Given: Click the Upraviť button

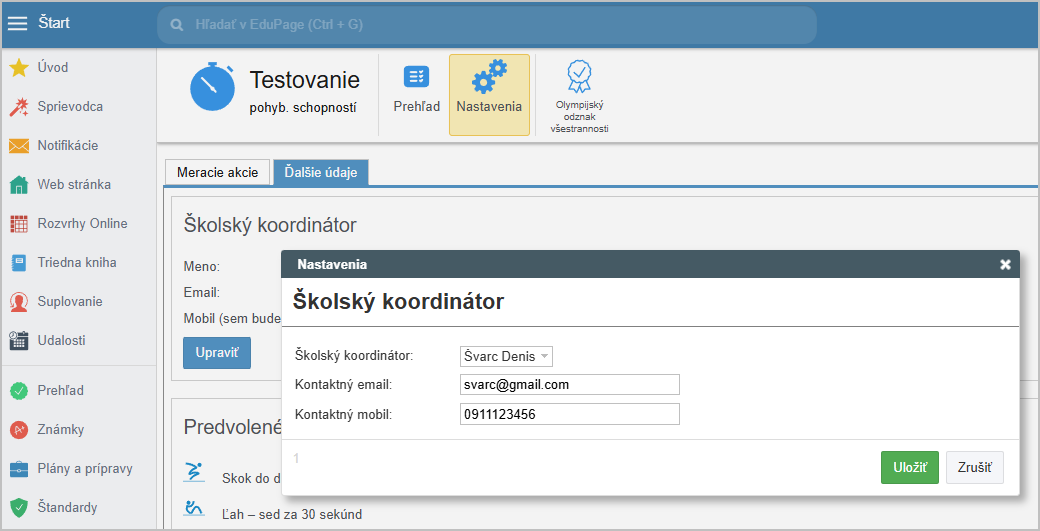Looking at the screenshot, I should tap(216, 353).
